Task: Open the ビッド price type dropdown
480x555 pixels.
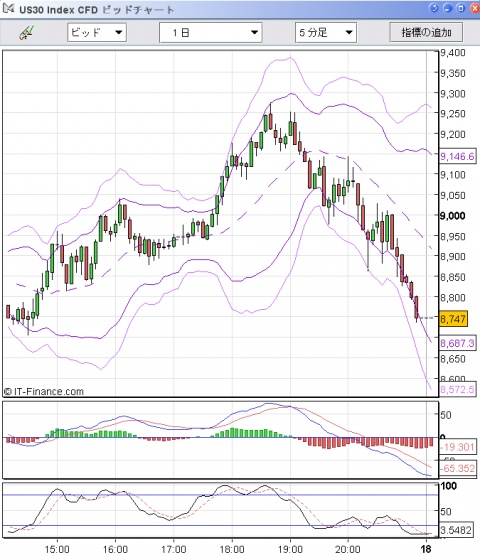Action: [97, 33]
